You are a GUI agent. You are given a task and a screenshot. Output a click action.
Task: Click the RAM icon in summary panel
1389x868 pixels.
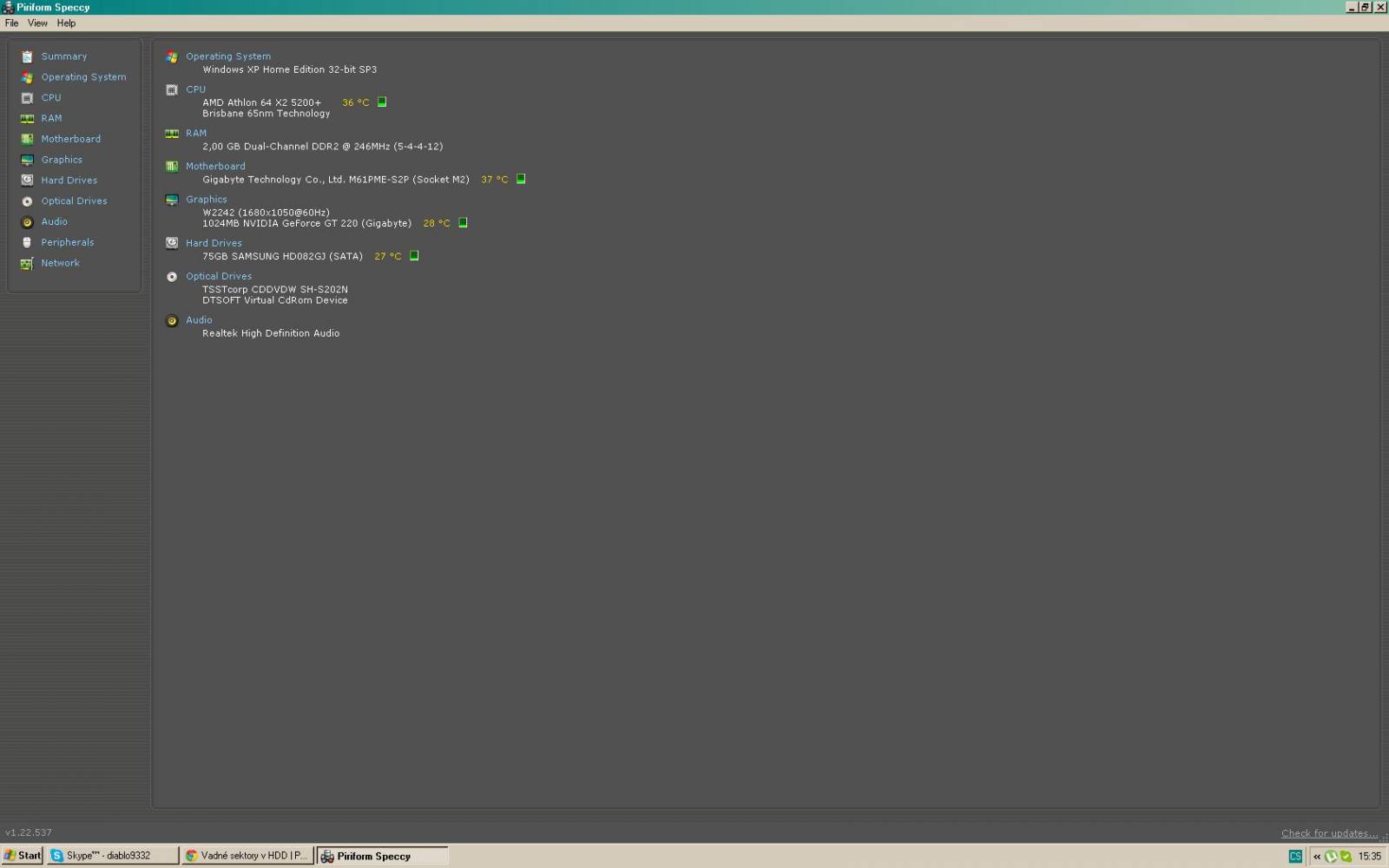point(172,134)
